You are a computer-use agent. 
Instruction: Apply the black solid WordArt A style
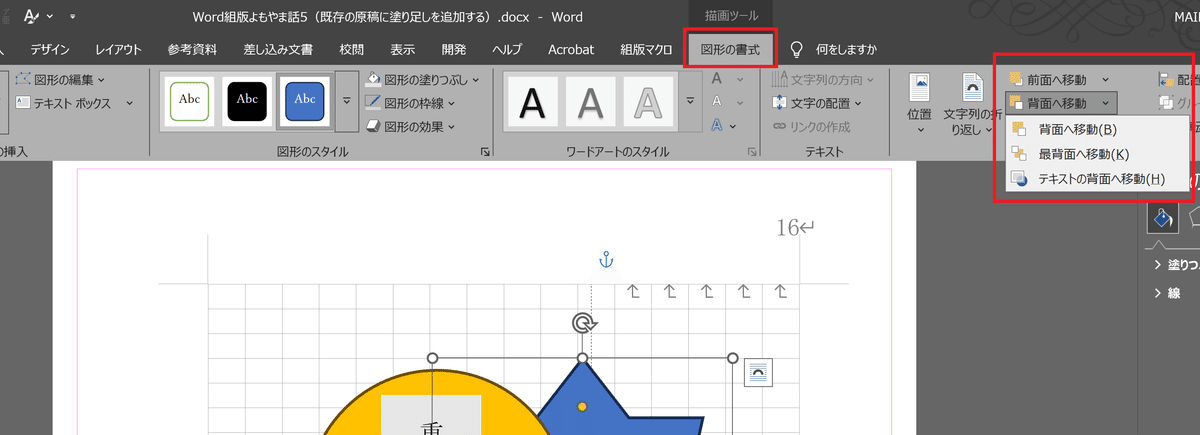tap(534, 101)
